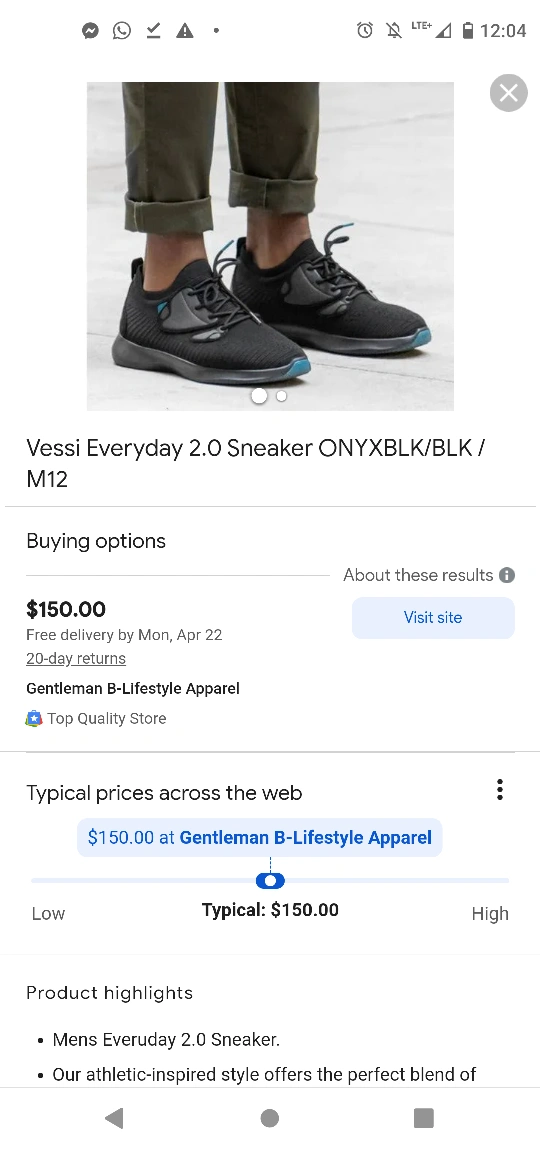Tap the sneaker product photo
The image size is (540, 1150).
tap(270, 246)
